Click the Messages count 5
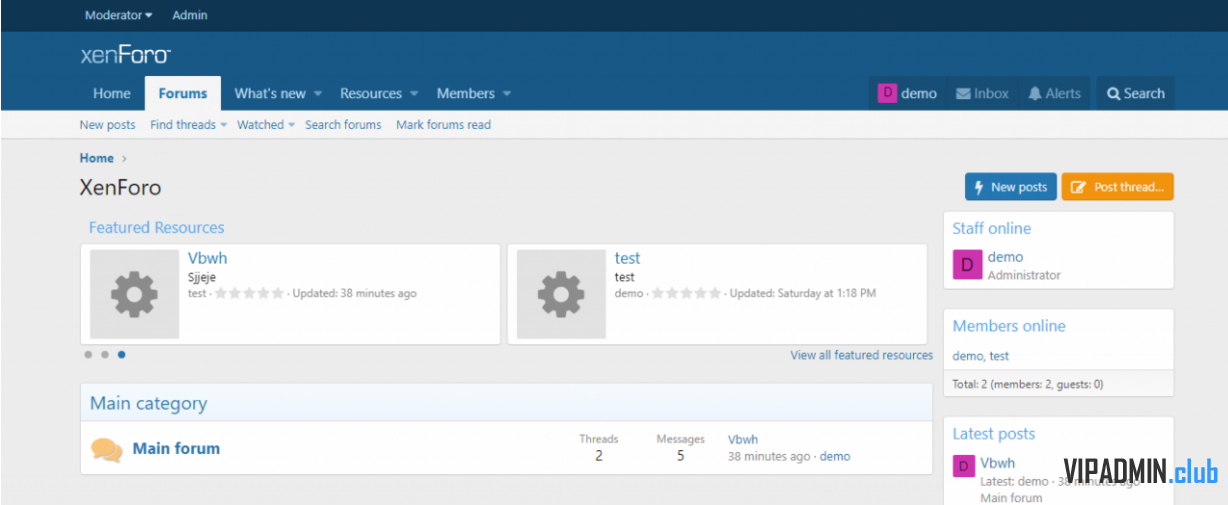Screen dimensions: 1228x505 pos(680,456)
